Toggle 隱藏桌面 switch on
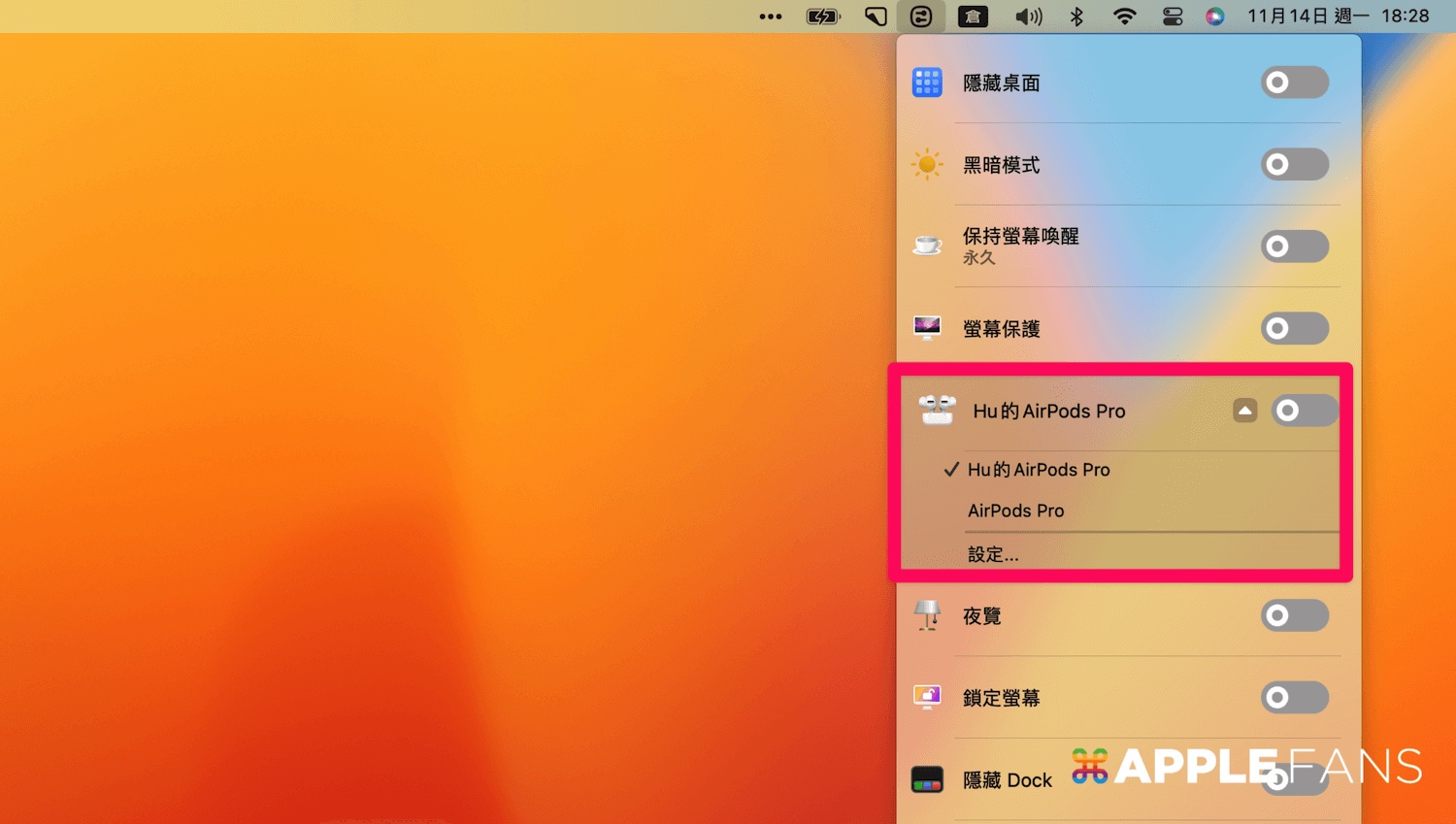Image resolution: width=1456 pixels, height=824 pixels. point(1294,82)
